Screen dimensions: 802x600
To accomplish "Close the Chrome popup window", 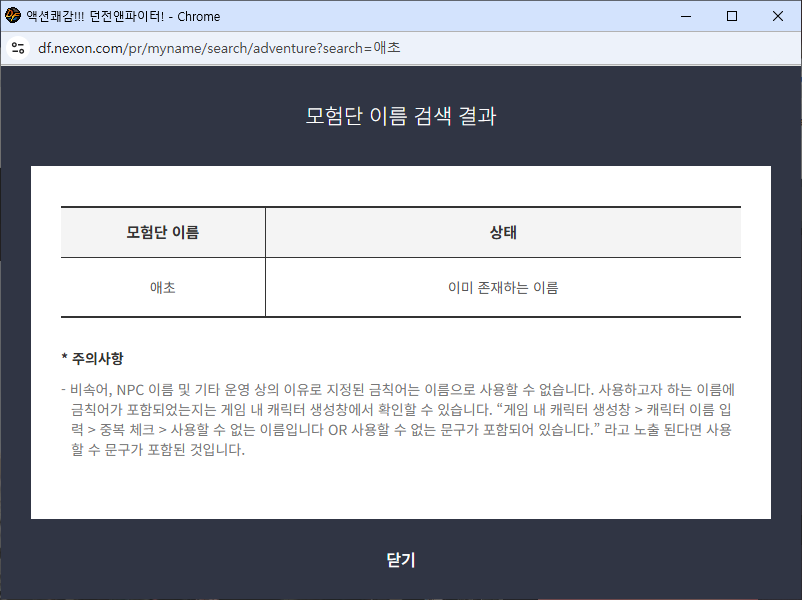I will pyautogui.click(x=777, y=16).
